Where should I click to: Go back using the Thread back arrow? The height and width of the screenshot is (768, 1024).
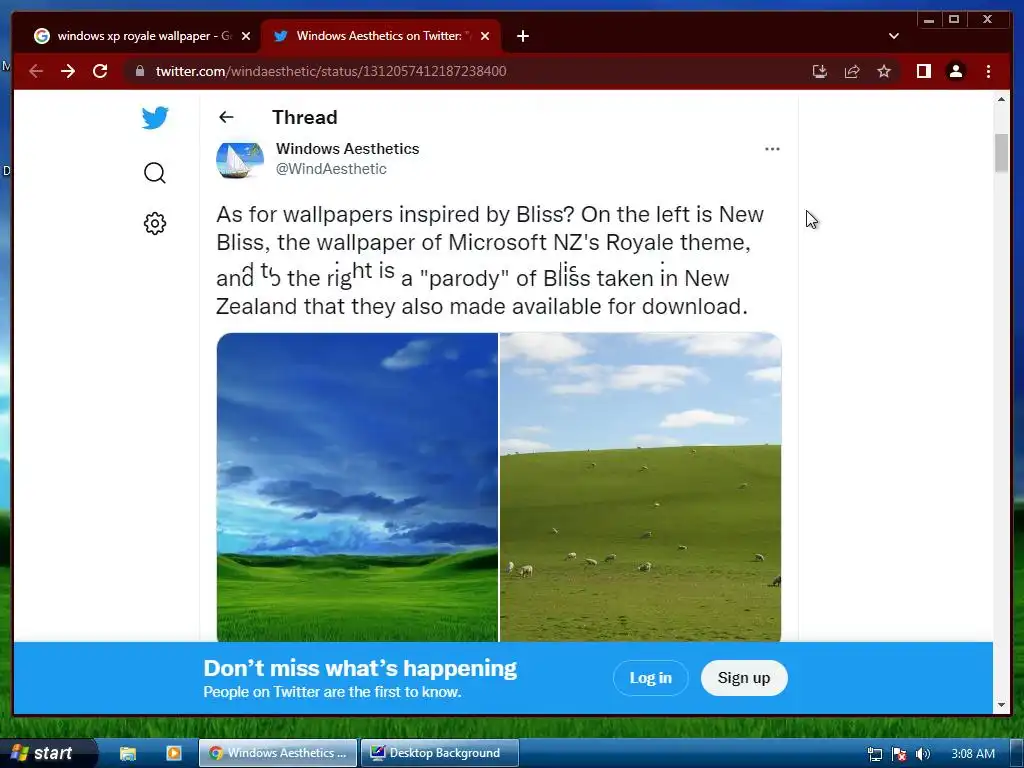(x=227, y=117)
